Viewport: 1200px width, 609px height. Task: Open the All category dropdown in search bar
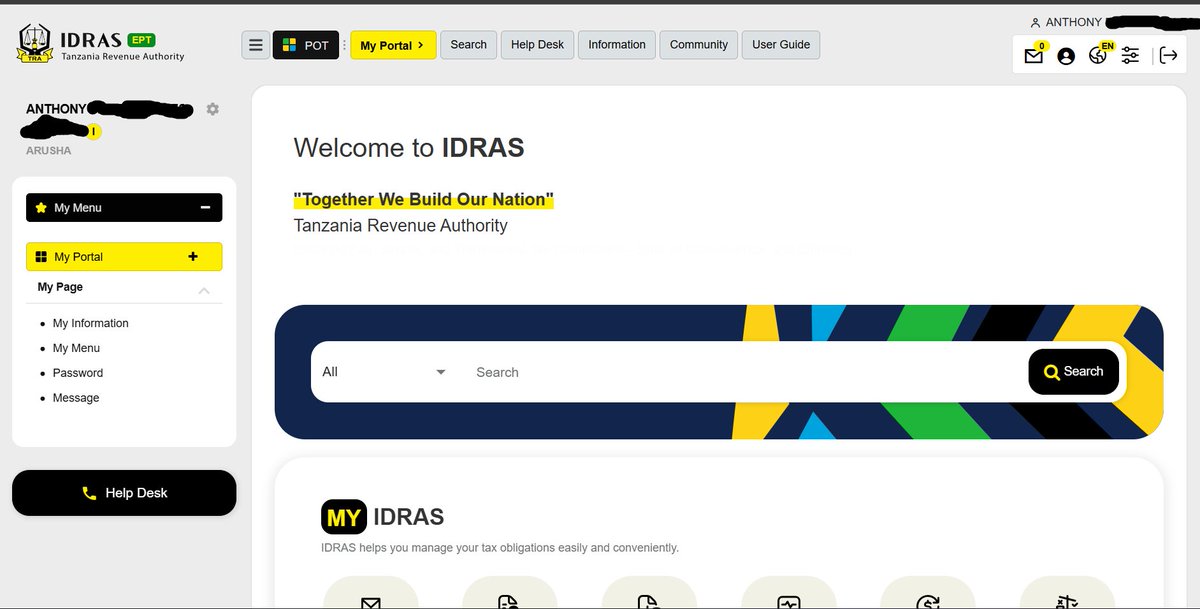click(384, 372)
